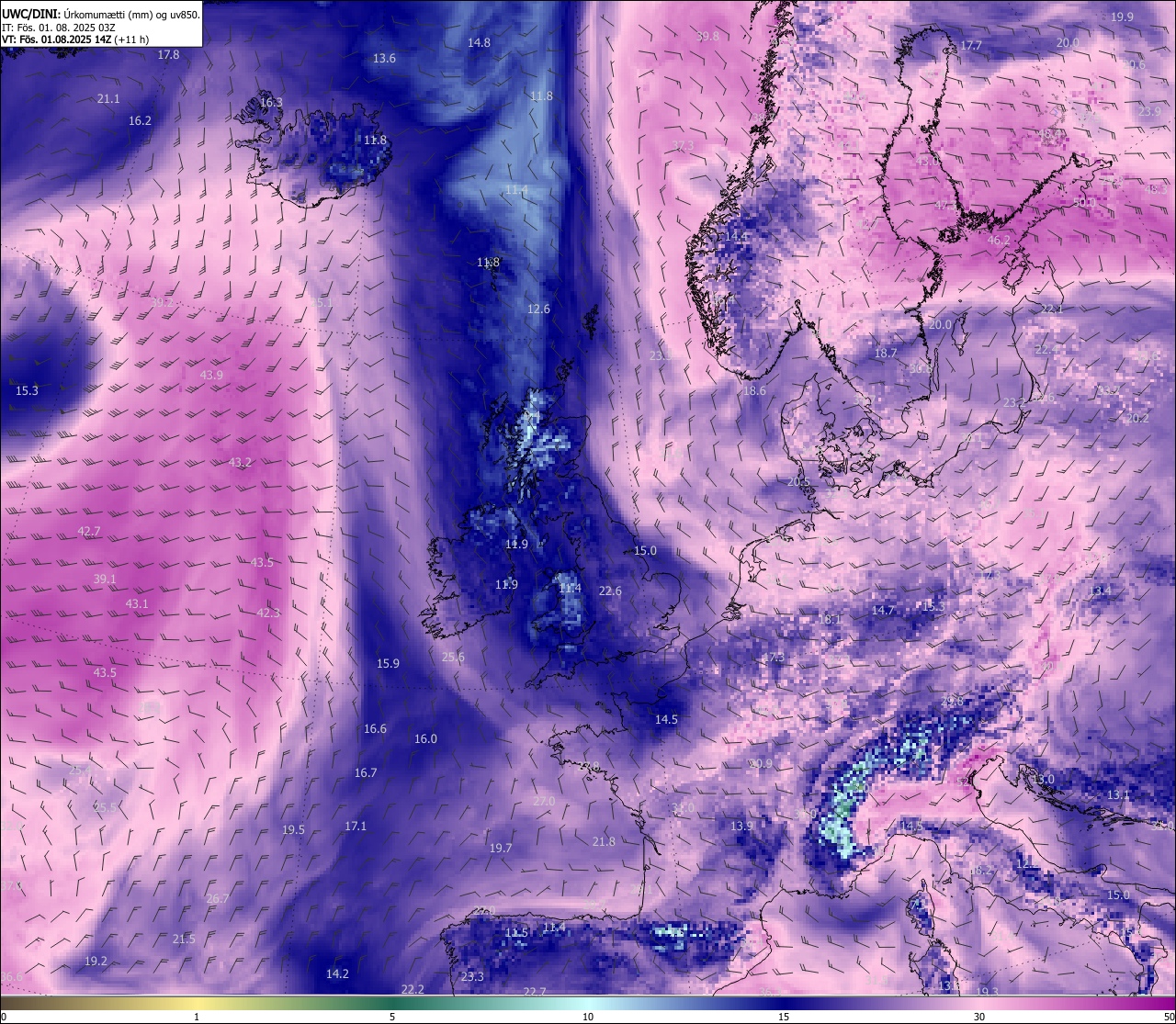This screenshot has width=1176, height=1024.
Task: Click the VT 14Z (+11 h) valid time line
Action: point(75,39)
